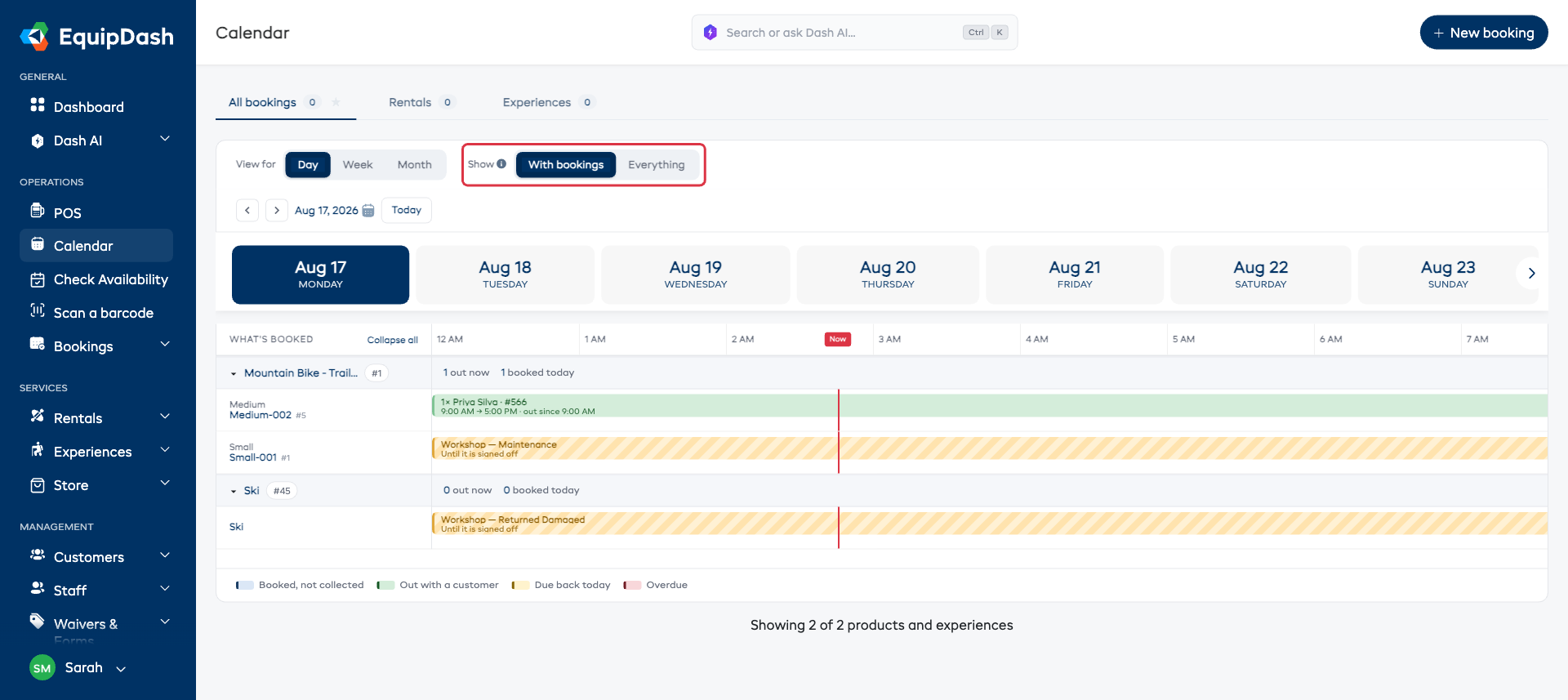
Task: Open the POS sidebar item
Action: point(96,212)
